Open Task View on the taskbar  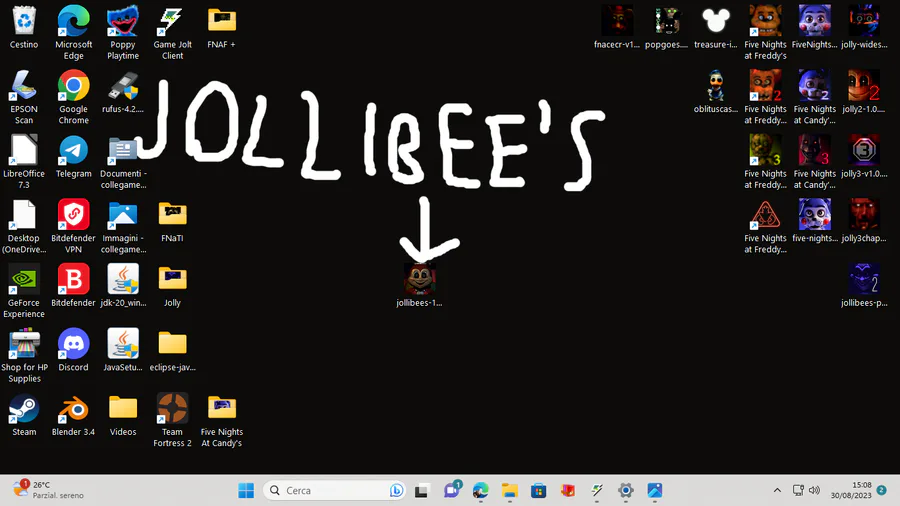(x=421, y=491)
